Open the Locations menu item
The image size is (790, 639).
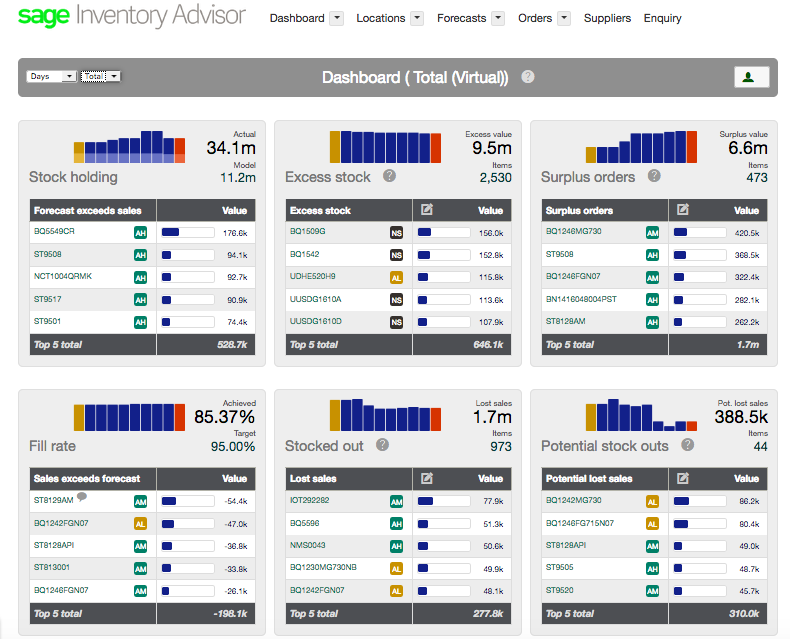380,18
